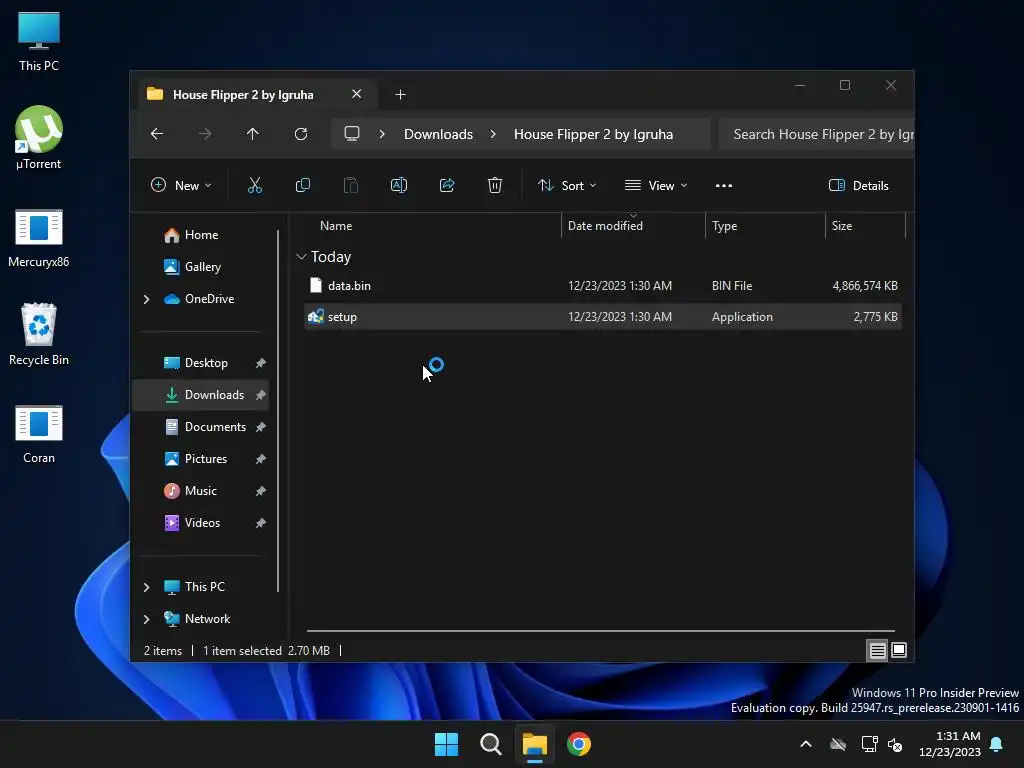This screenshot has width=1024, height=768.
Task: Open the notification bell
Action: (997, 744)
